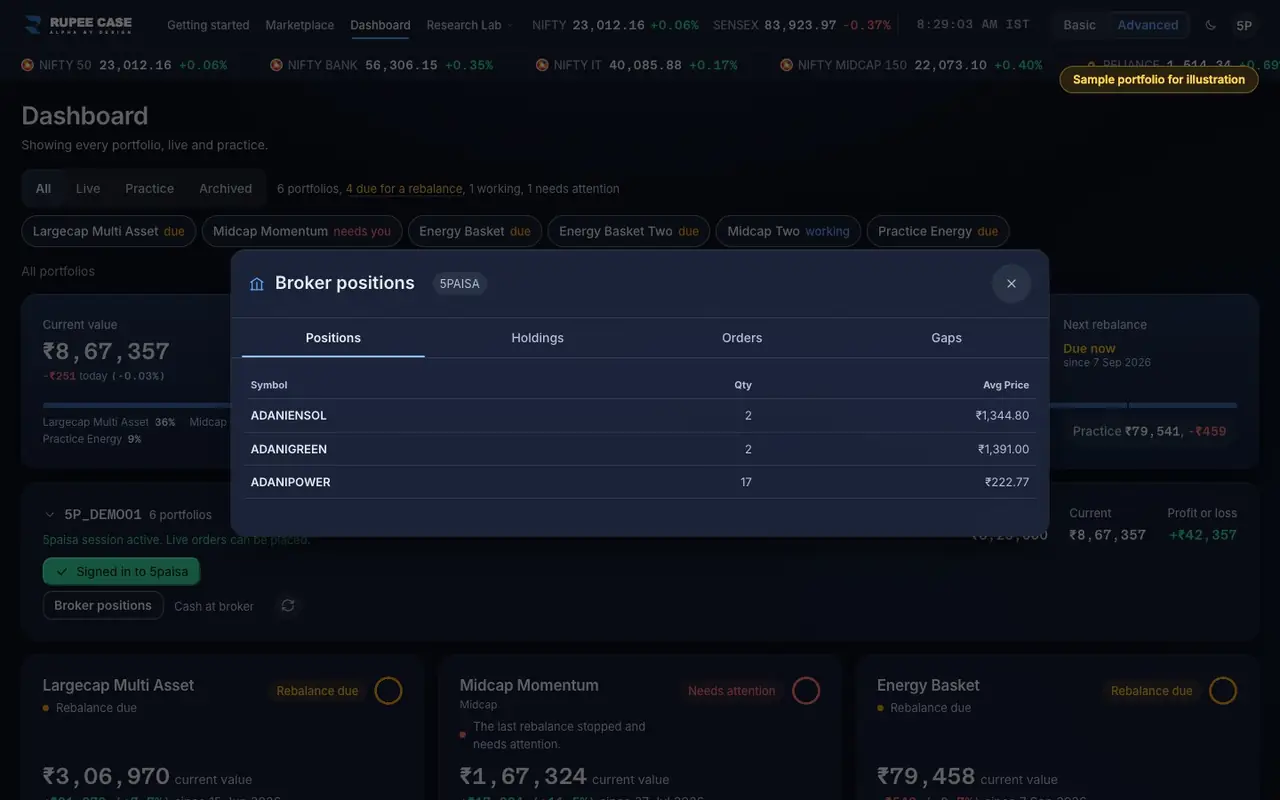
Task: Show Archived portfolios
Action: tap(225, 189)
